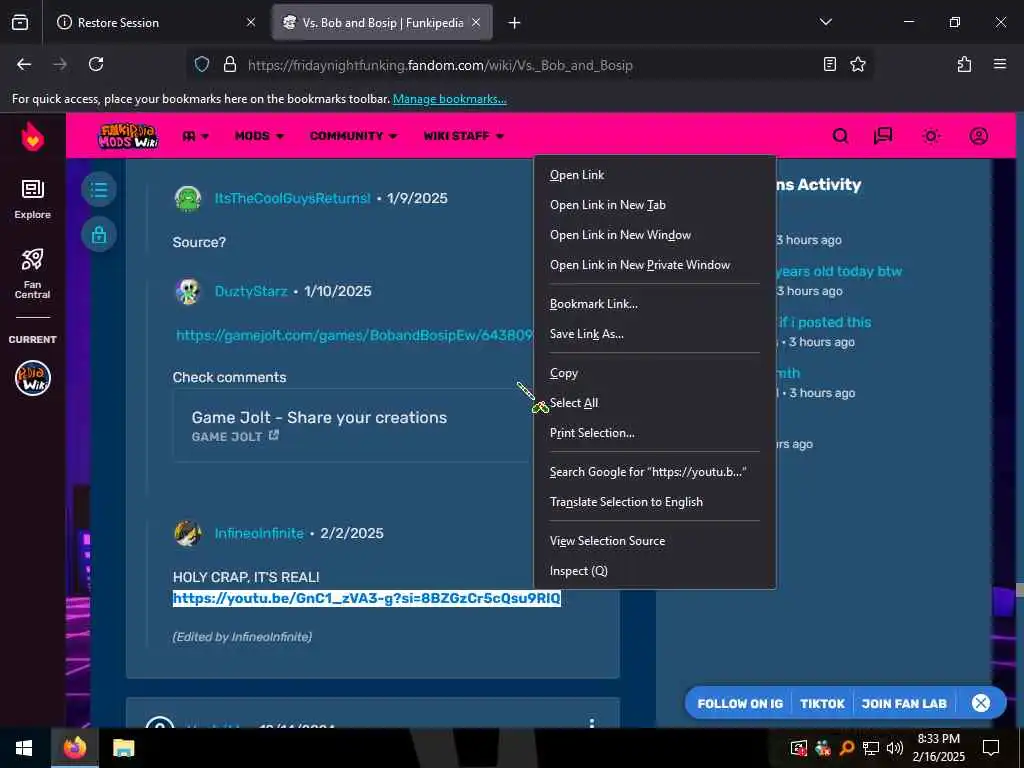Viewport: 1024px width, 768px height.
Task: Open Firefox View icon in tab strip
Action: (x=20, y=22)
